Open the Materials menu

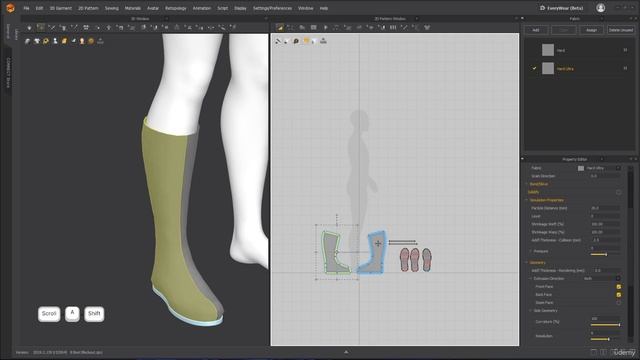pos(133,8)
